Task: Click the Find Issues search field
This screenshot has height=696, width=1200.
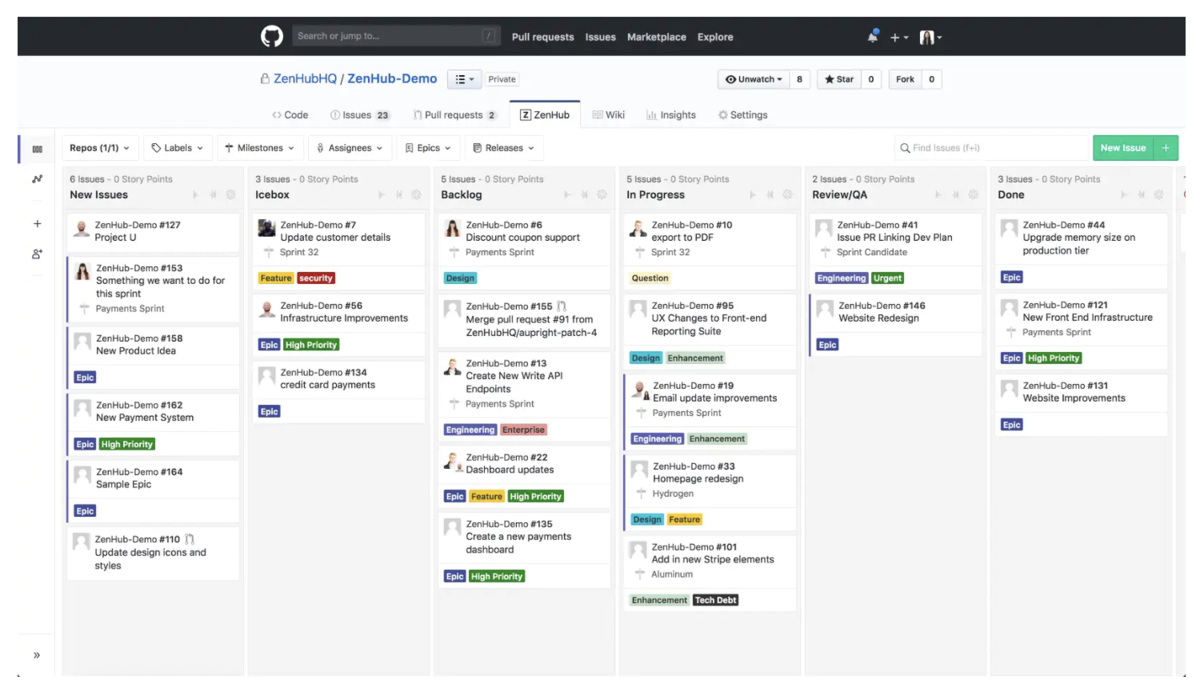Action: [990, 148]
